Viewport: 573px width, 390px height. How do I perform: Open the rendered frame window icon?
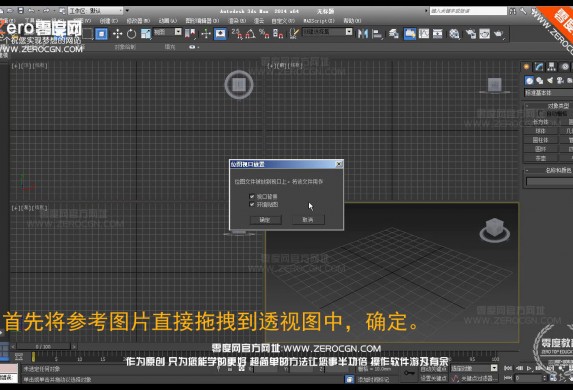pos(484,34)
